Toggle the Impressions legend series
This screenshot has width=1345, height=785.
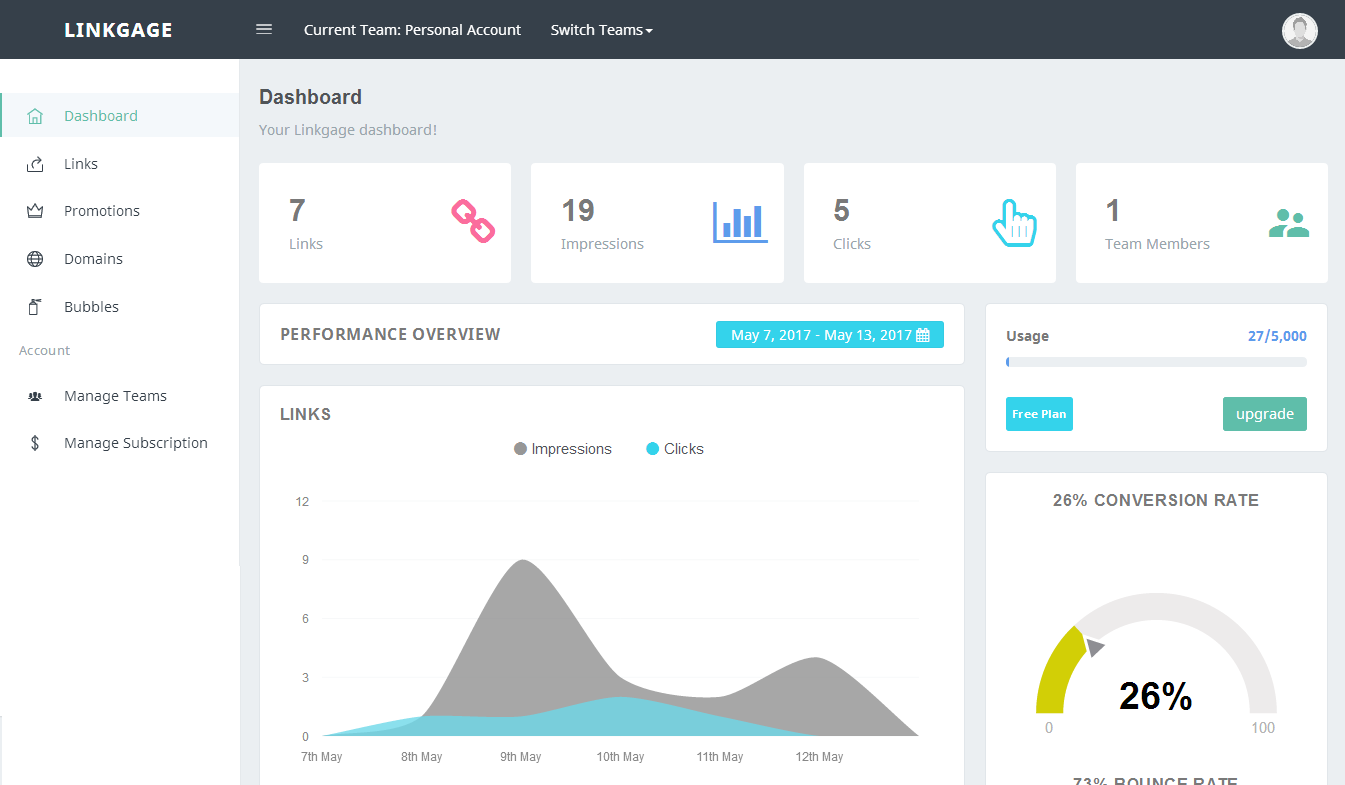pos(563,449)
